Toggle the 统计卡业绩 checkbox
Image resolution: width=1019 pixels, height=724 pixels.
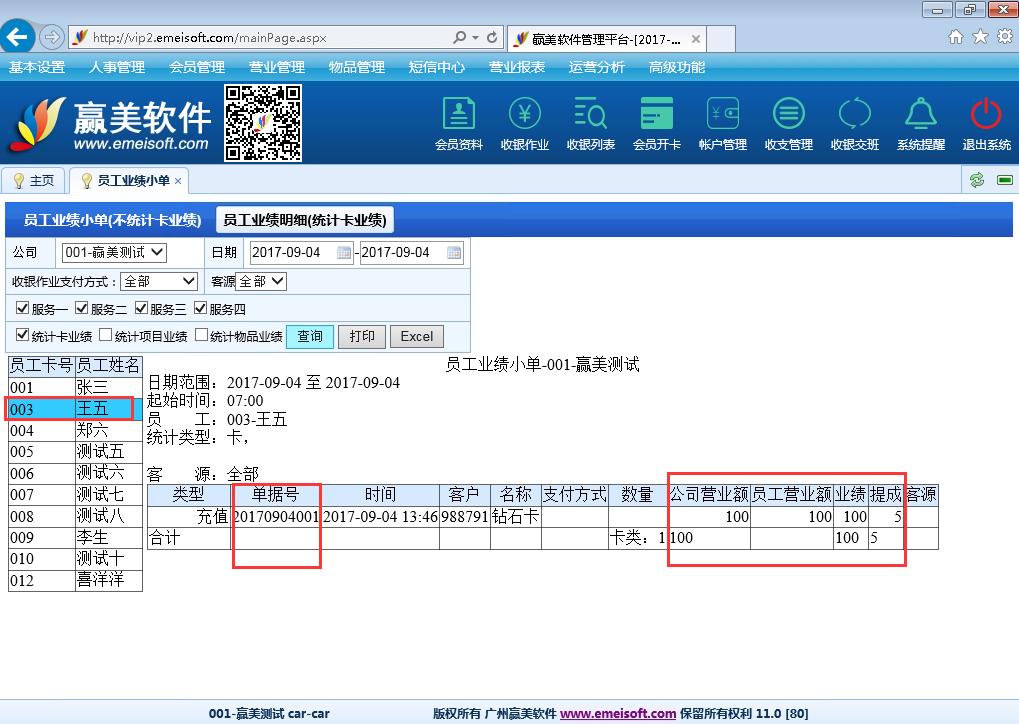click(x=22, y=336)
